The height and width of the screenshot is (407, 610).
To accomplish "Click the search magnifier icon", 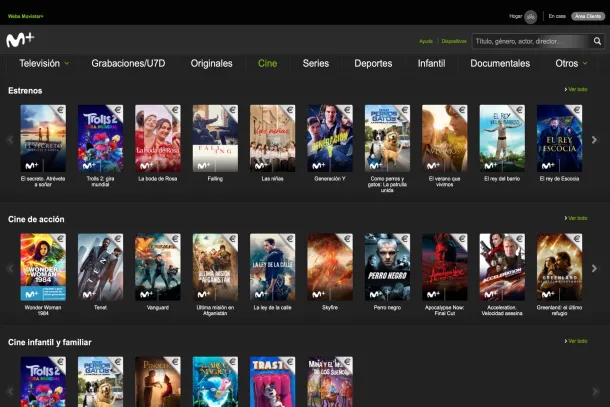I will pyautogui.click(x=598, y=42).
